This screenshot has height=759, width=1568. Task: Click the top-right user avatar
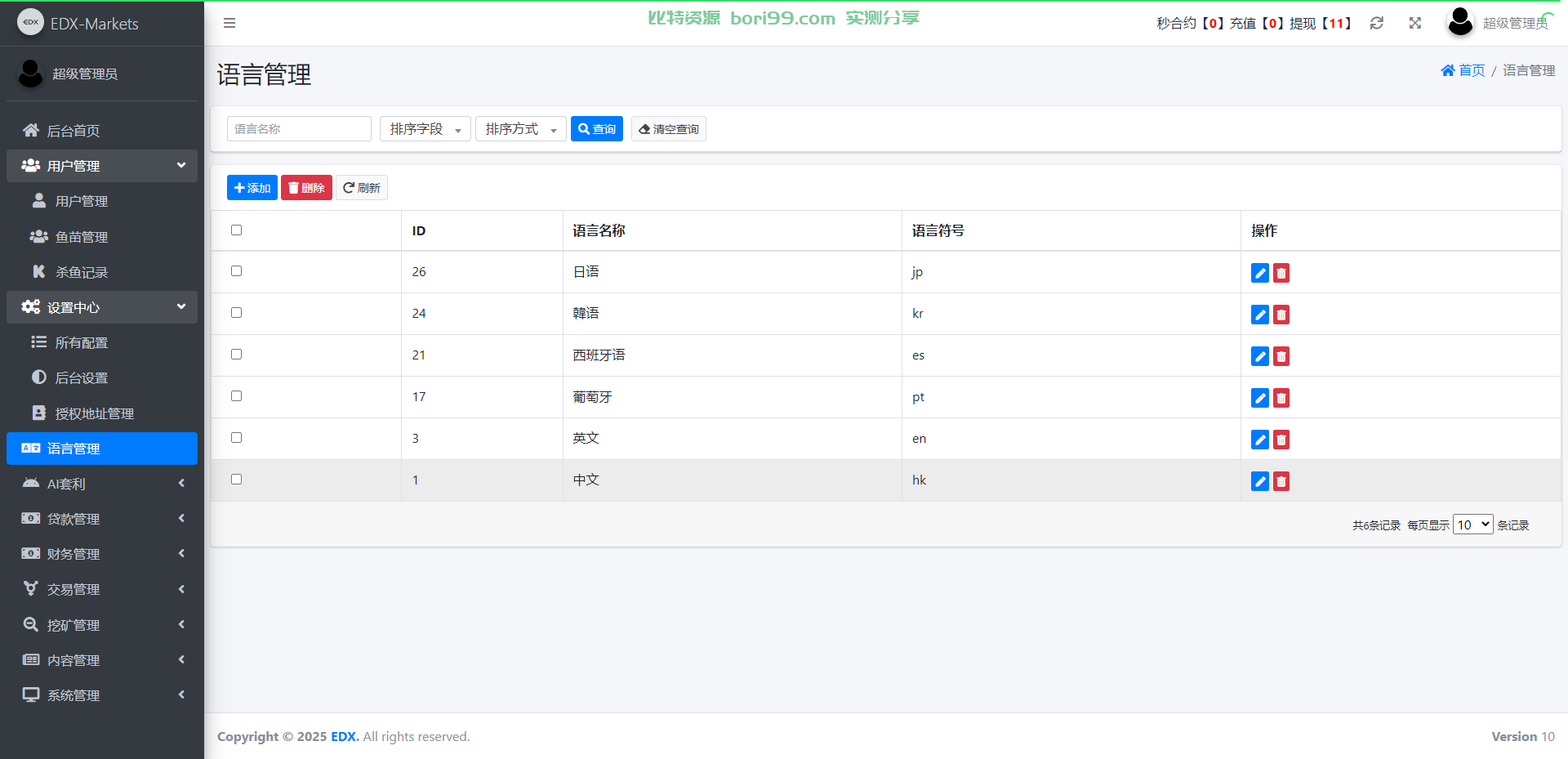(1460, 22)
